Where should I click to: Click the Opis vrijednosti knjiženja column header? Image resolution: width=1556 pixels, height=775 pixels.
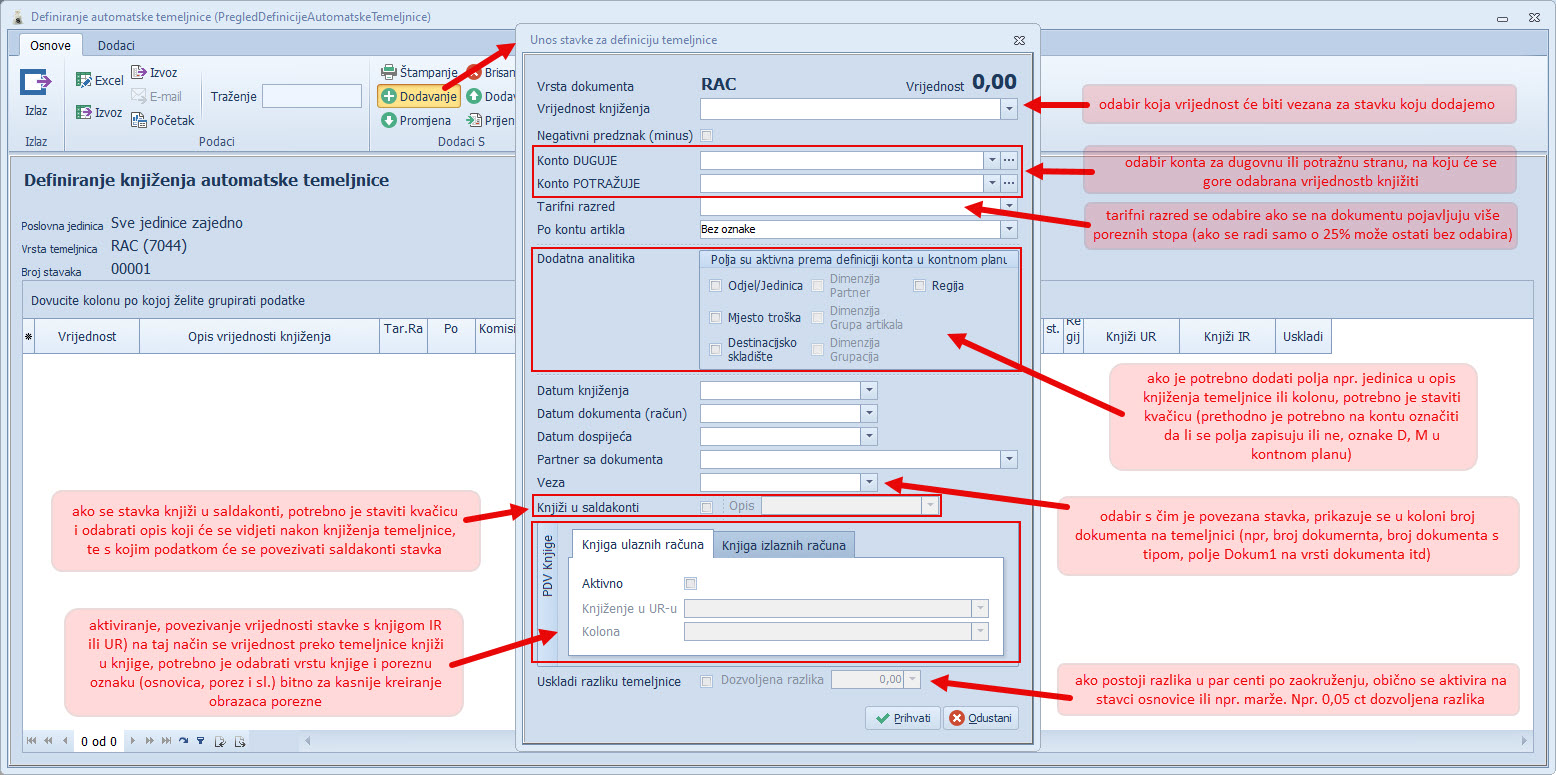tap(259, 337)
